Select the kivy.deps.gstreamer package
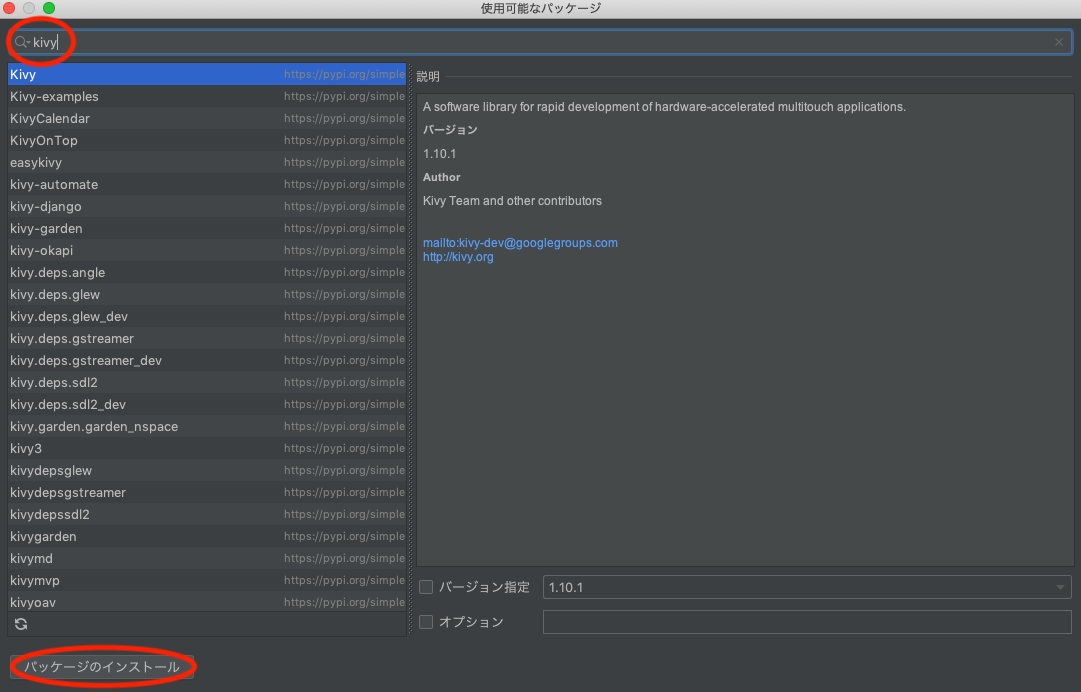The image size is (1081, 692). coord(207,338)
